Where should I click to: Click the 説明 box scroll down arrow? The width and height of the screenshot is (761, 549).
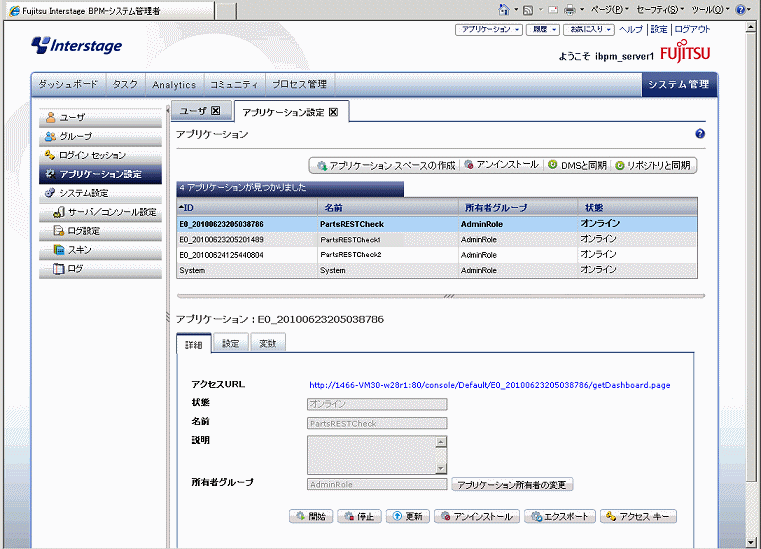(x=441, y=468)
